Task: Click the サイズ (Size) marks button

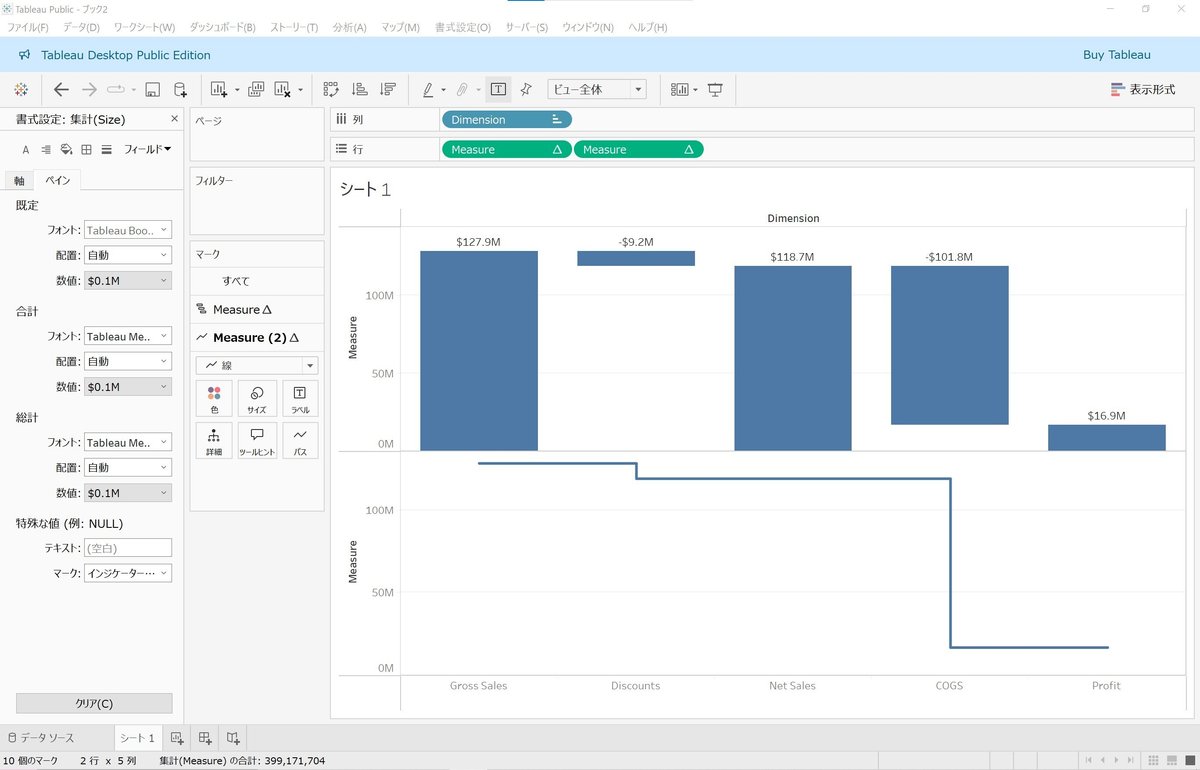Action: tap(257, 398)
